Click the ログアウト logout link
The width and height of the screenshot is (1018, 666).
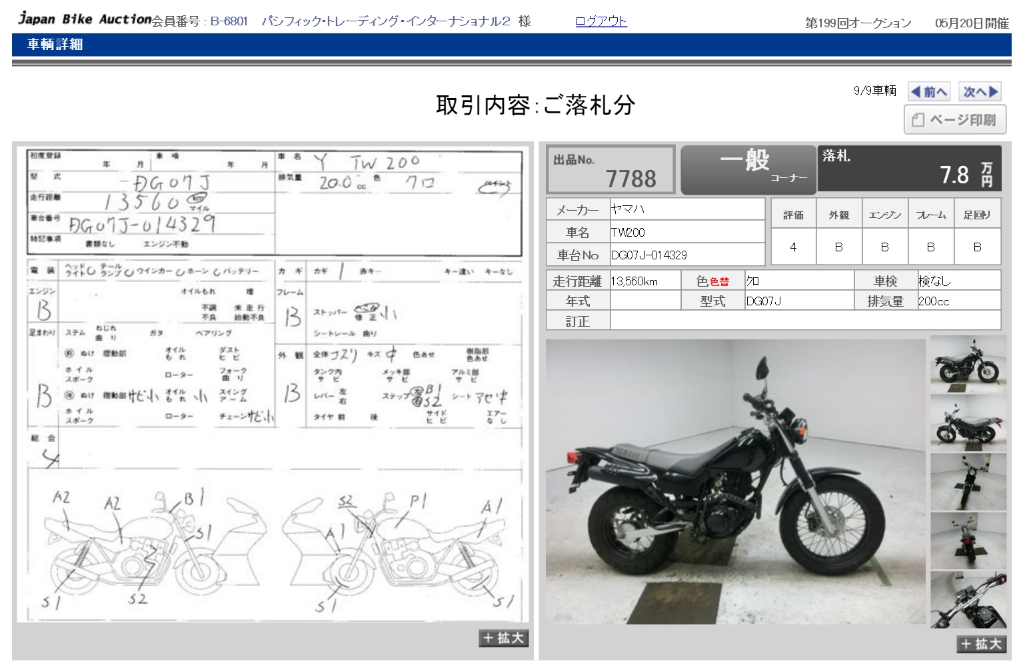[x=601, y=21]
